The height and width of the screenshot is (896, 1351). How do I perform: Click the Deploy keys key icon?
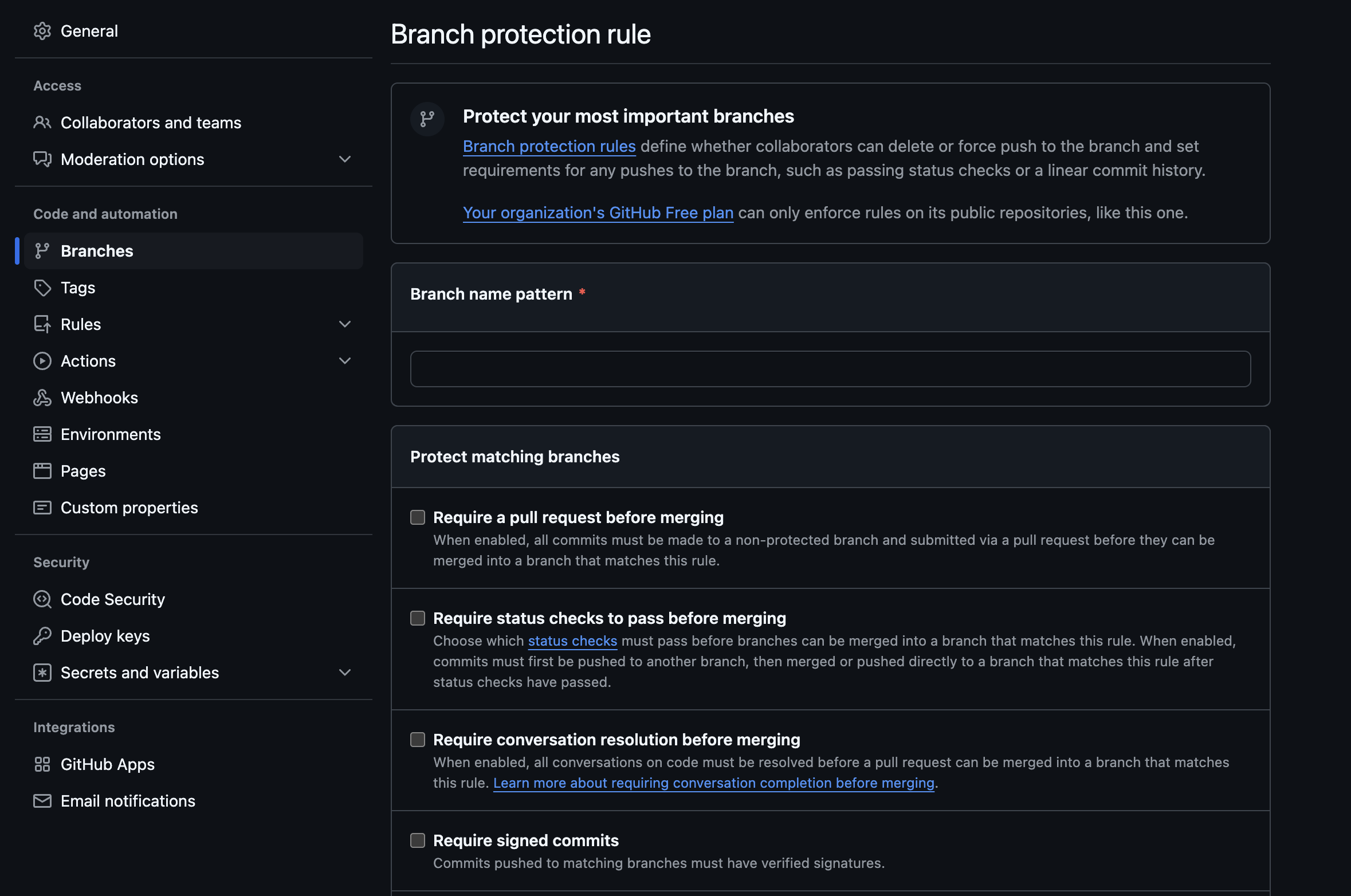[42, 636]
